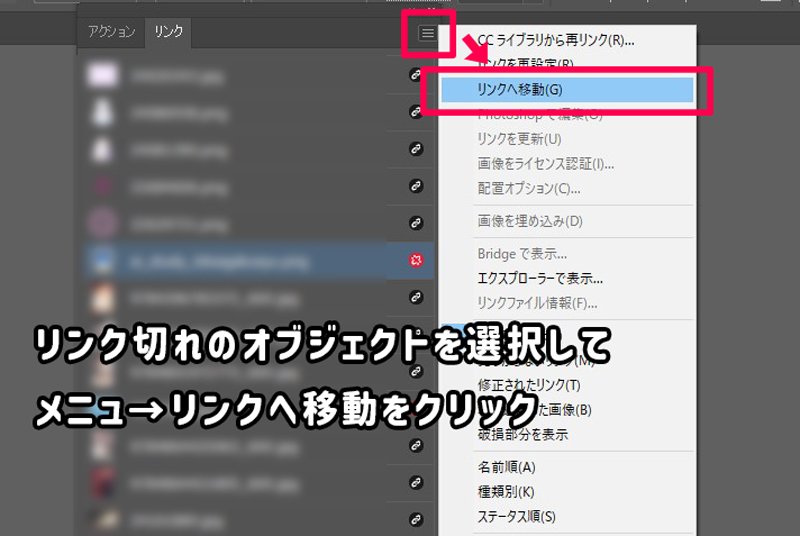Switch to the アクション tab

[111, 32]
